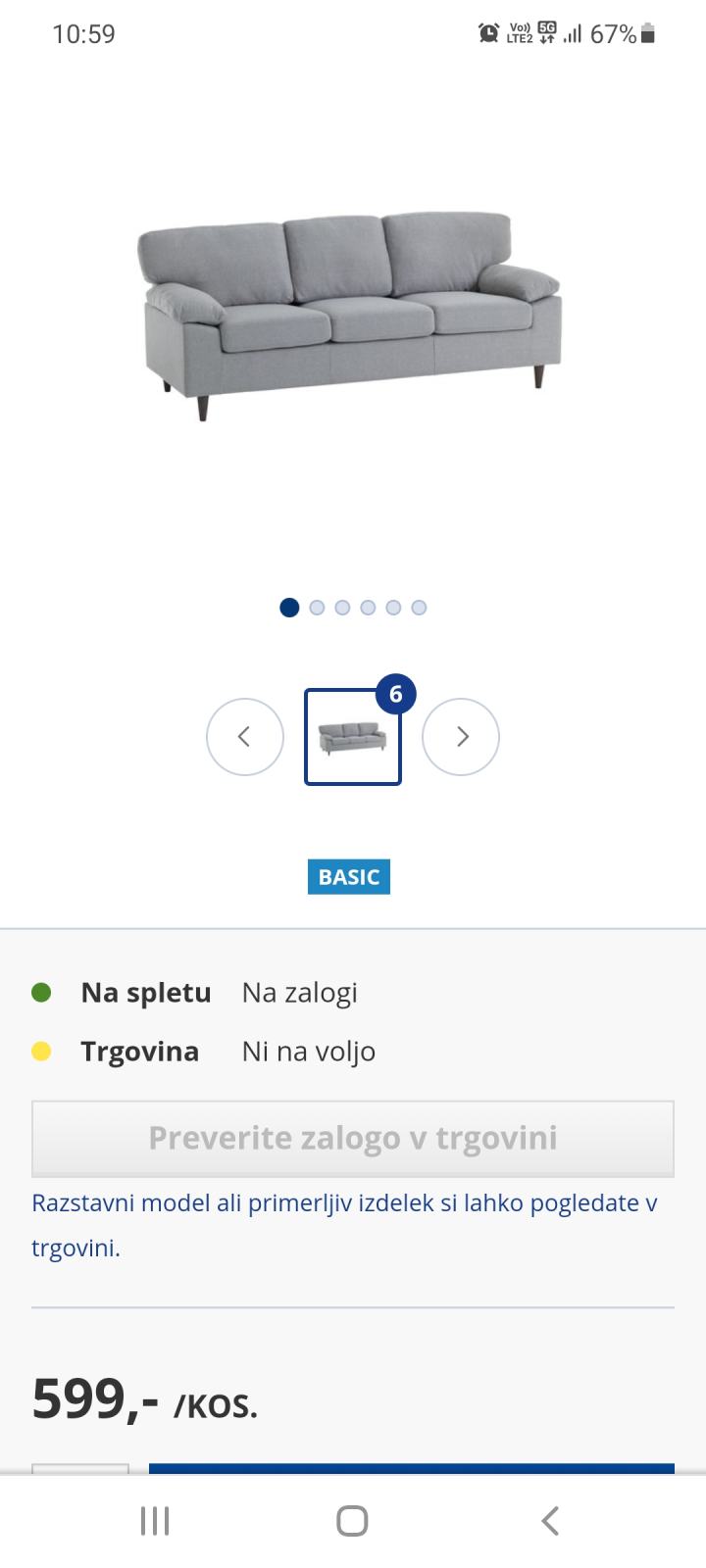
Task: Tap yellow store availability status dot
Action: click(x=41, y=1052)
